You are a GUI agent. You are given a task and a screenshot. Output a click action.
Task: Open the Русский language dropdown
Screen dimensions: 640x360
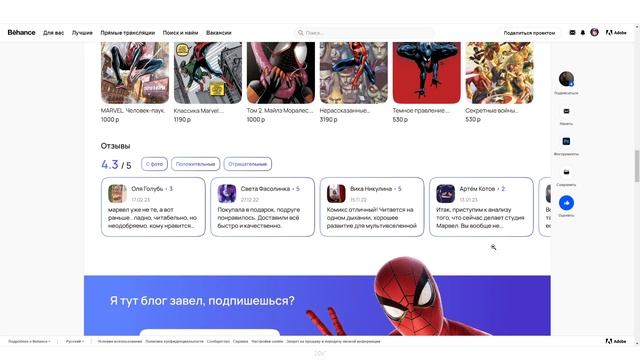point(75,341)
